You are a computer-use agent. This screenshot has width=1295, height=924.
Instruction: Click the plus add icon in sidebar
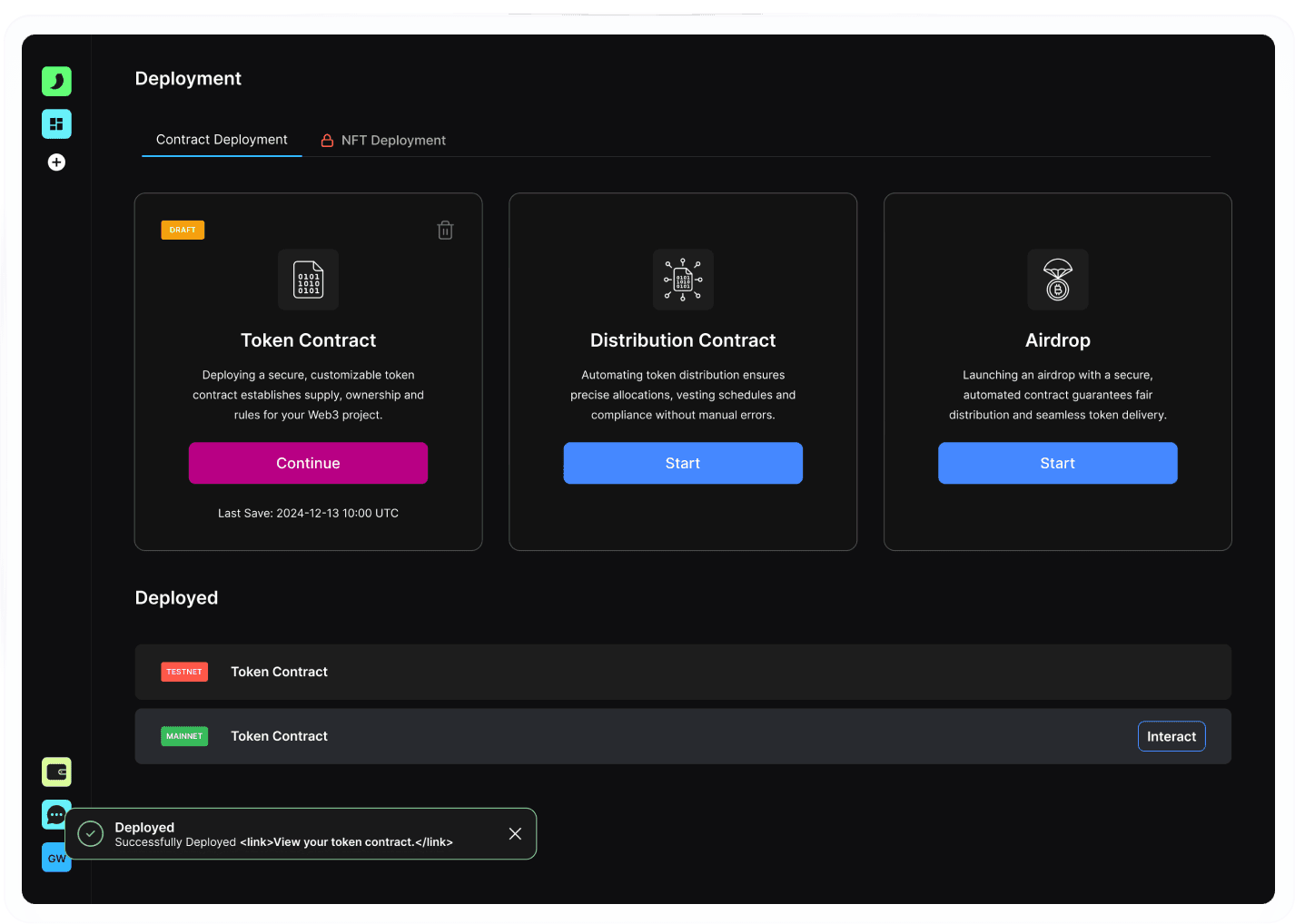(56, 162)
